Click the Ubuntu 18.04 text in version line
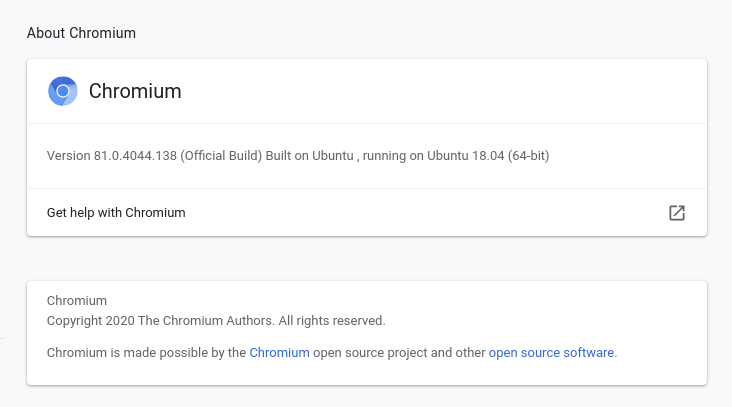The height and width of the screenshot is (407, 732). [465, 155]
